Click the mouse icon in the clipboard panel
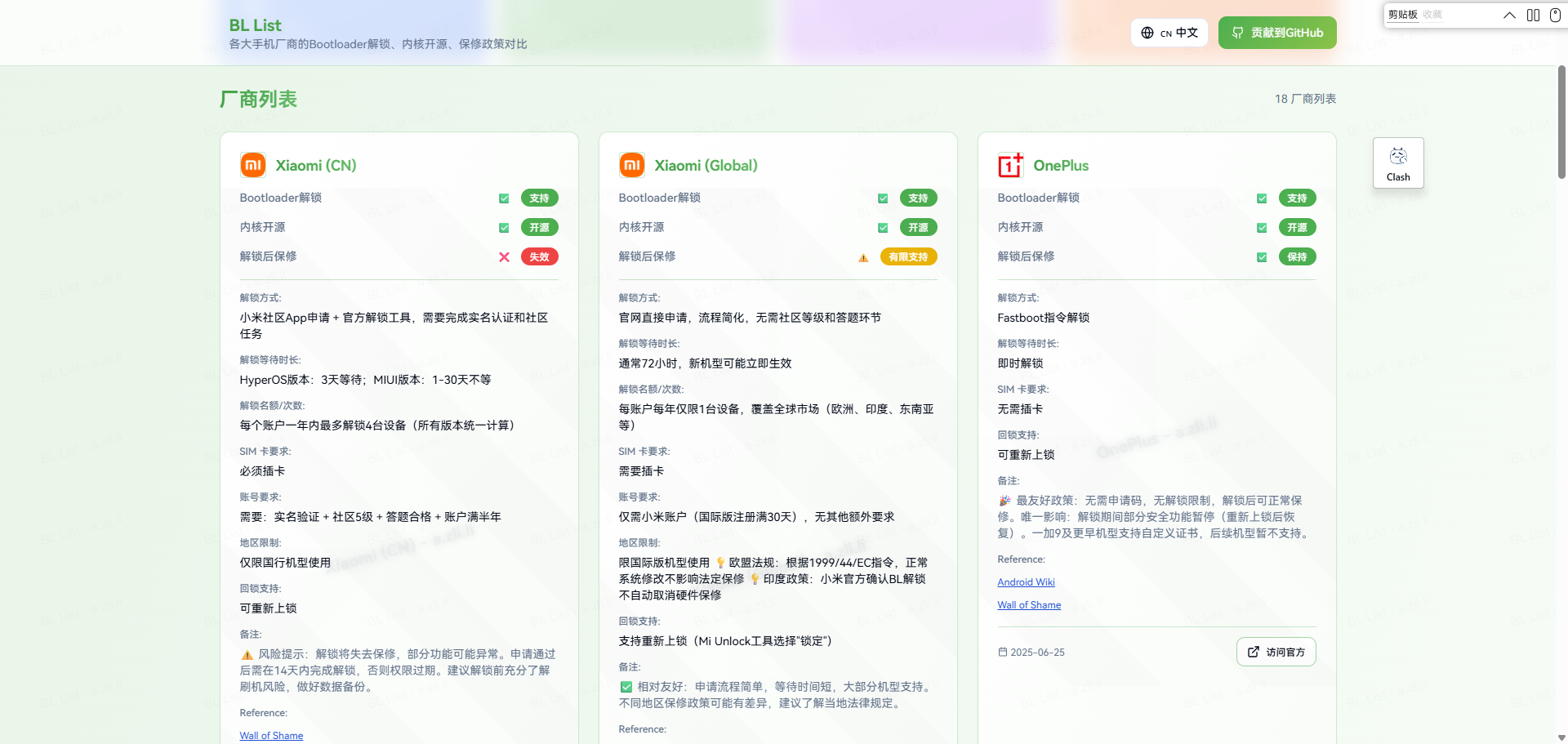This screenshot has height=744, width=1568. point(1555,15)
